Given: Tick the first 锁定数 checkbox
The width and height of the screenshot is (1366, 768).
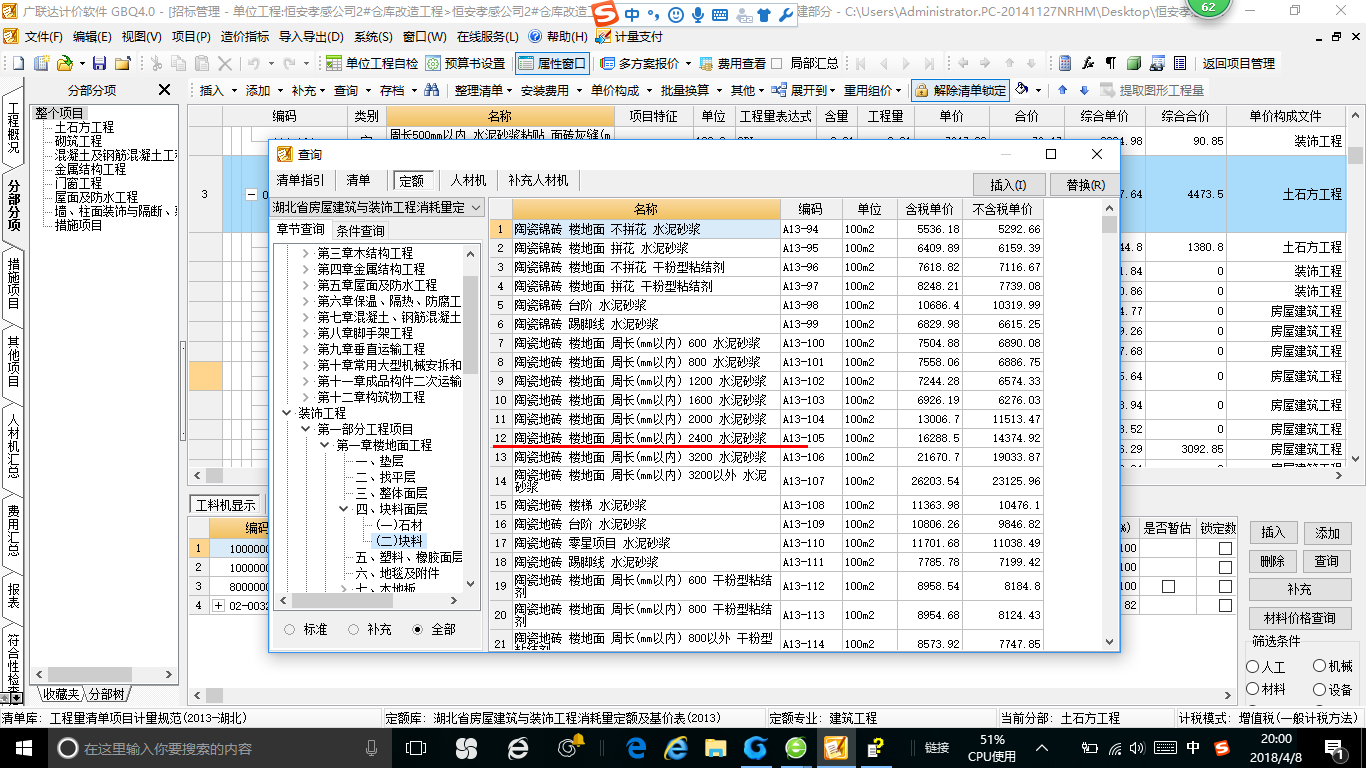Looking at the screenshot, I should pyautogui.click(x=1225, y=548).
